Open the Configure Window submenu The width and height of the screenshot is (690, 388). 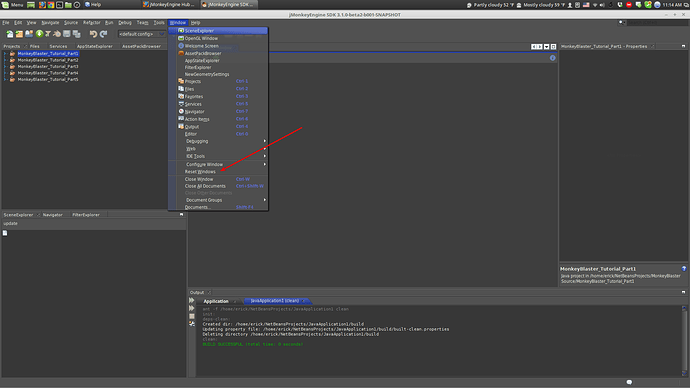click(218, 164)
